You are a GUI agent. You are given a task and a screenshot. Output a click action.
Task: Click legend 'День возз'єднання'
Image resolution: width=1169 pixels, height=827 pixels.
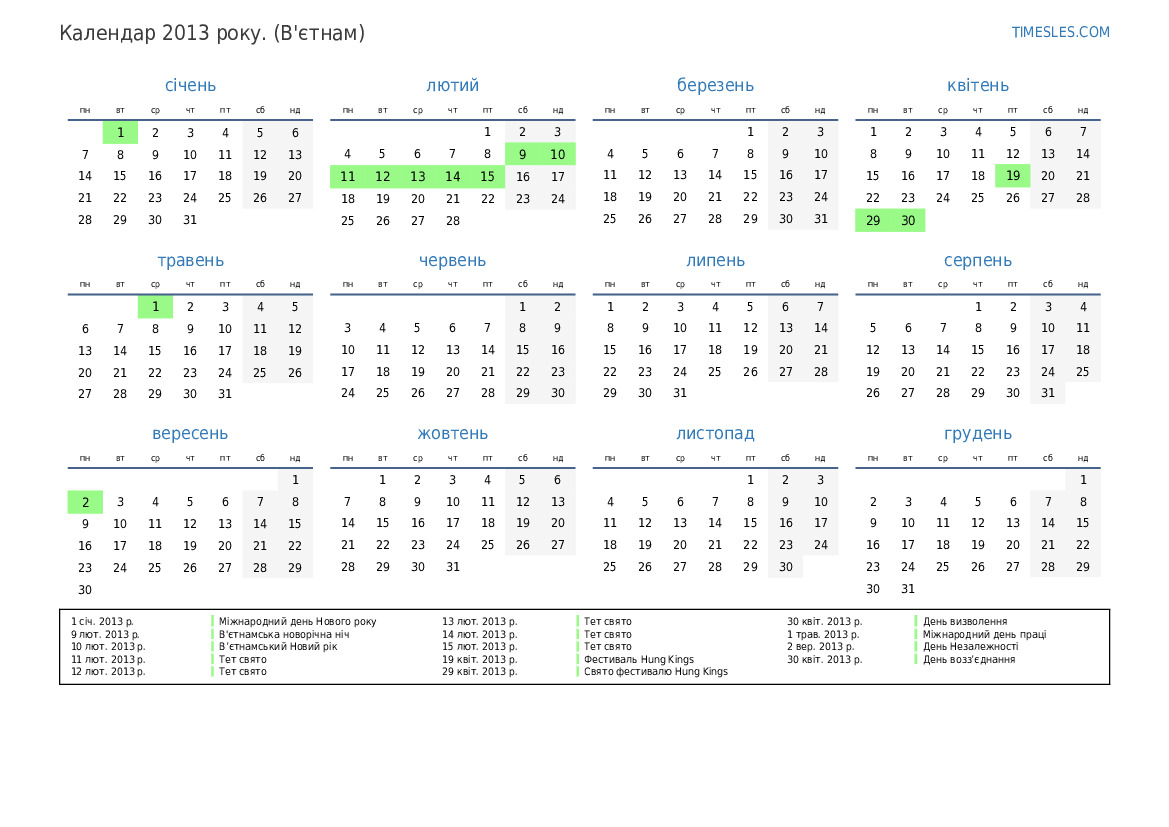pyautogui.click(x=968, y=659)
